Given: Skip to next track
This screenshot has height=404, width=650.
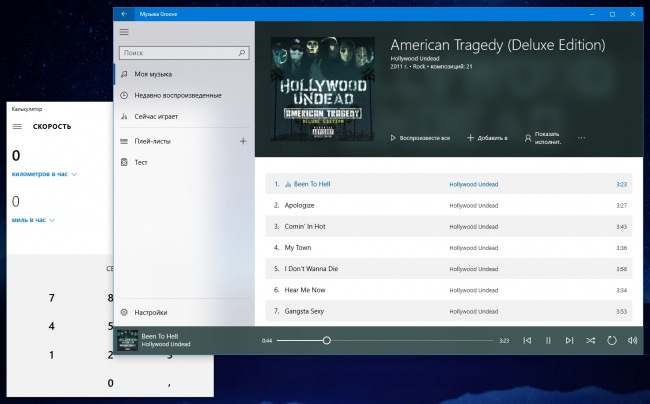Looking at the screenshot, I should click(x=569, y=341).
